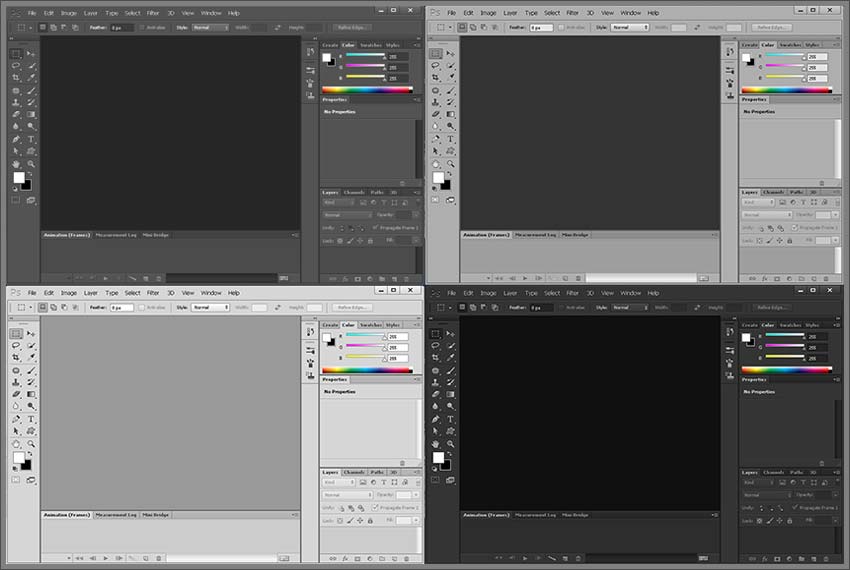Viewport: 850px width, 570px height.
Task: Click foreground color swatch in light-gray toolbox
Action: (18, 457)
